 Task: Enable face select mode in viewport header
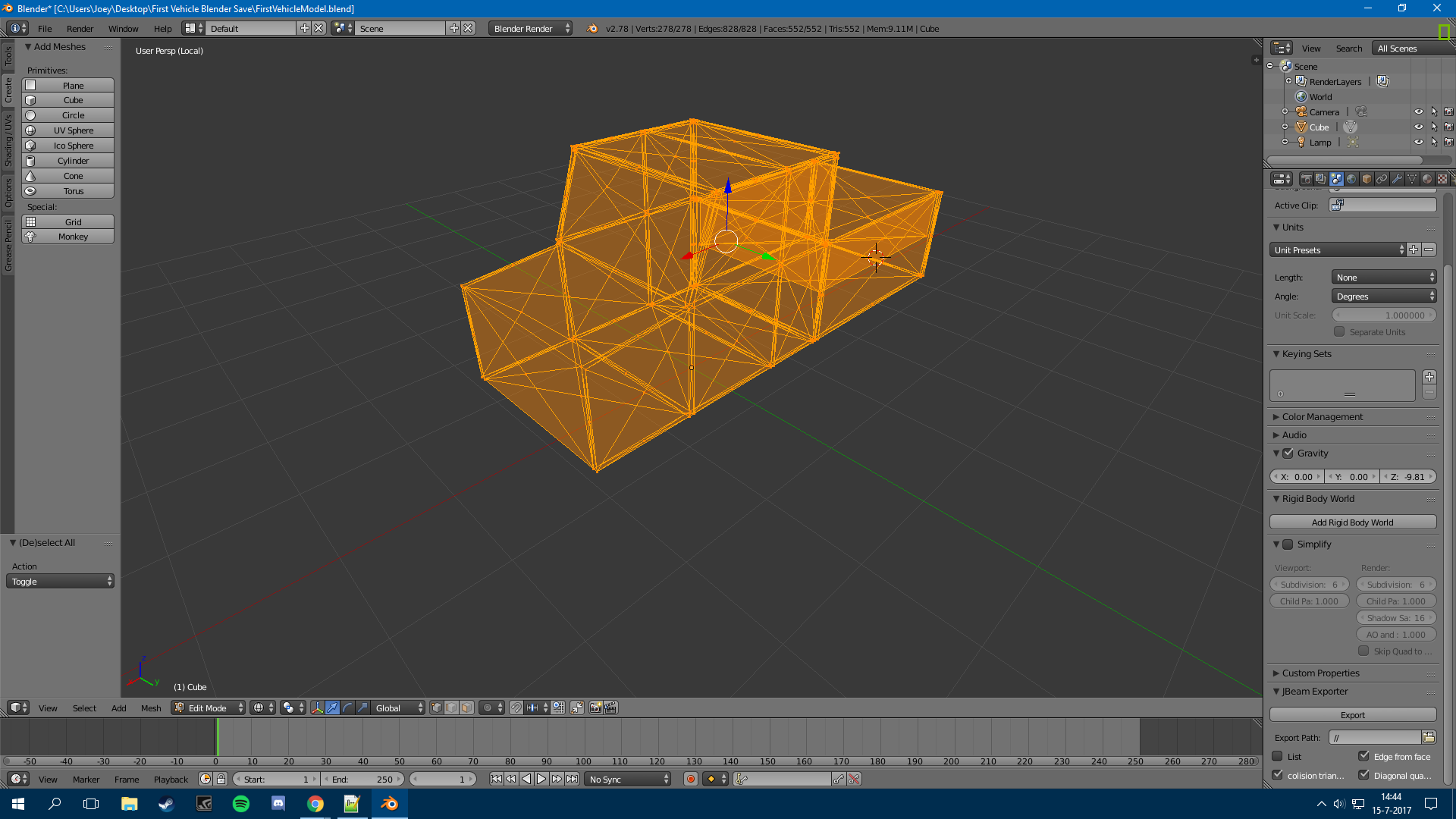(466, 708)
